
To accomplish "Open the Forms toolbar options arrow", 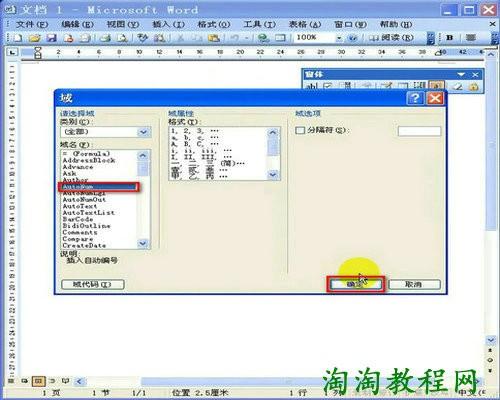I will pos(461,75).
